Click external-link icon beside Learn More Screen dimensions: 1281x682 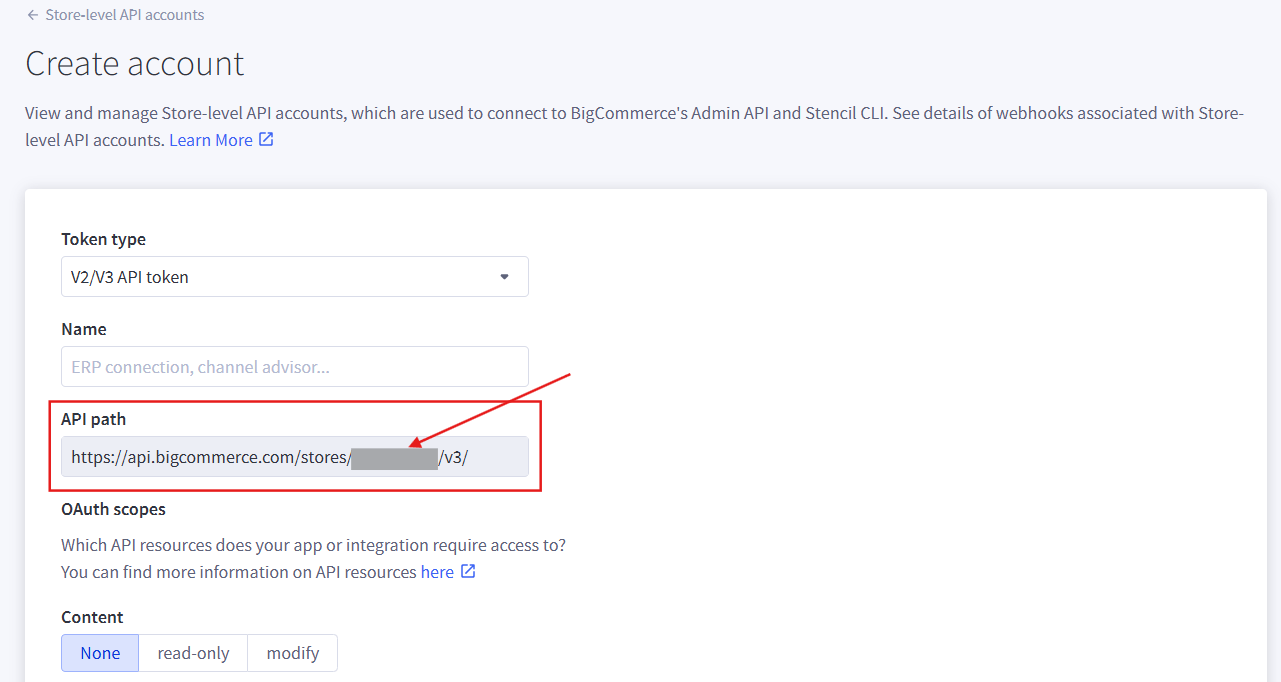click(266, 139)
